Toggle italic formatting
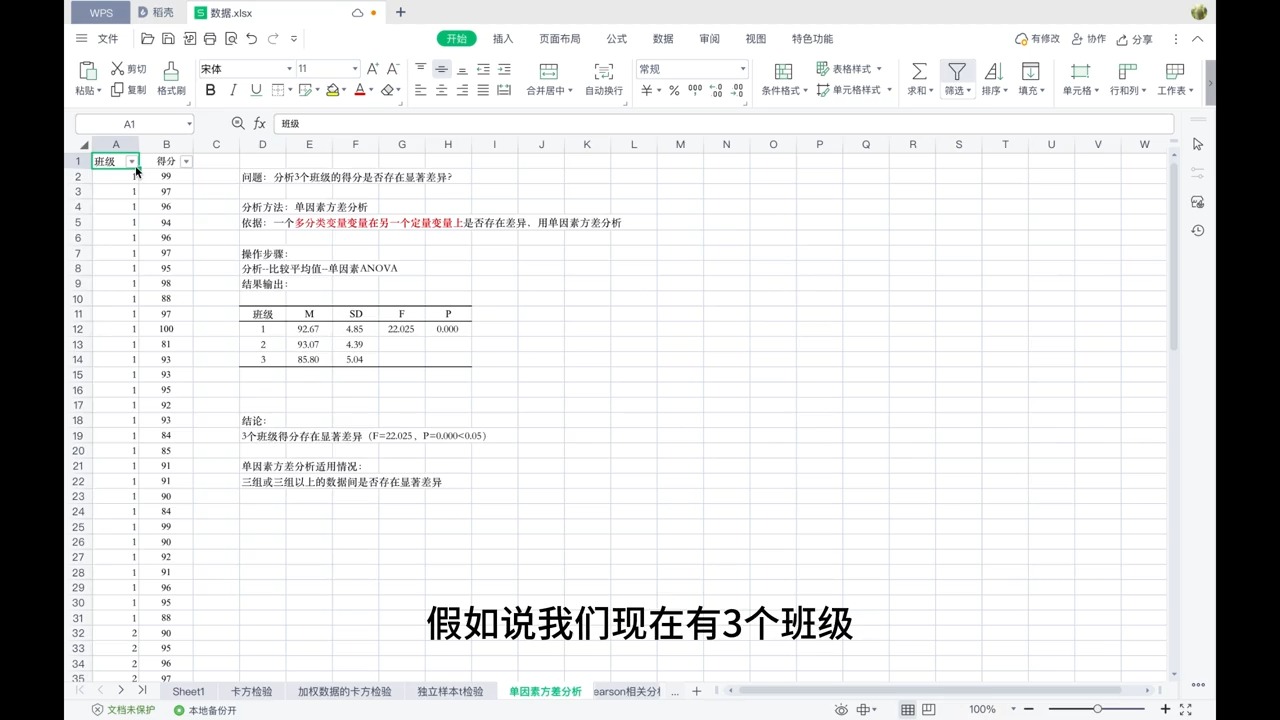 tap(232, 90)
